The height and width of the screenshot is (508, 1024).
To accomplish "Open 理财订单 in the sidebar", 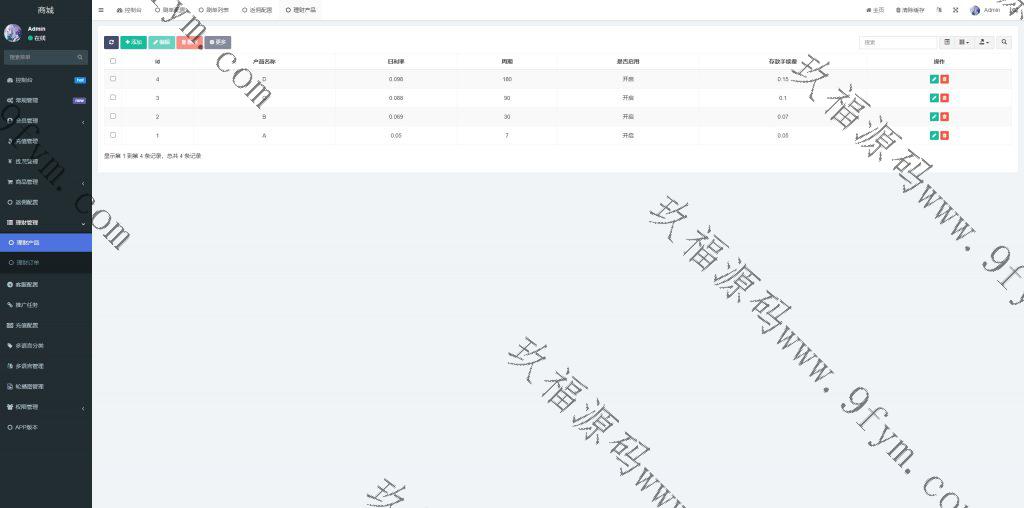I will [x=28, y=263].
